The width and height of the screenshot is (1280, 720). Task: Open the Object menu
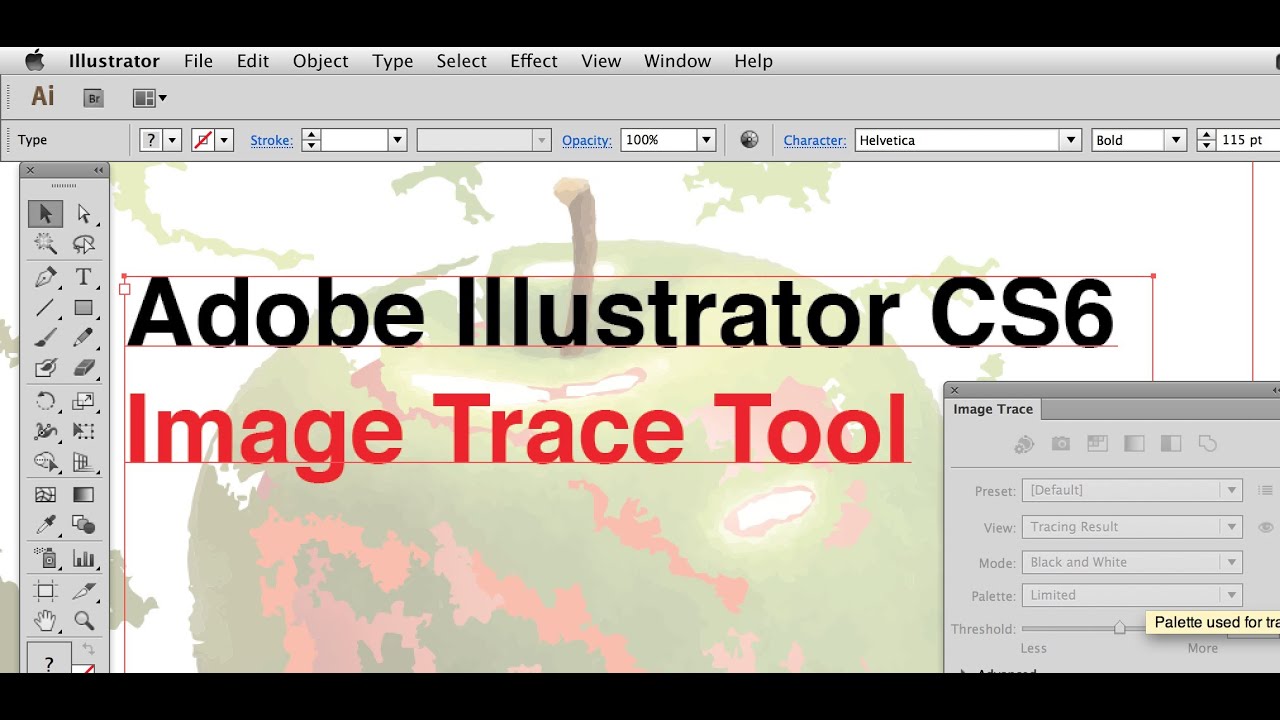[321, 61]
